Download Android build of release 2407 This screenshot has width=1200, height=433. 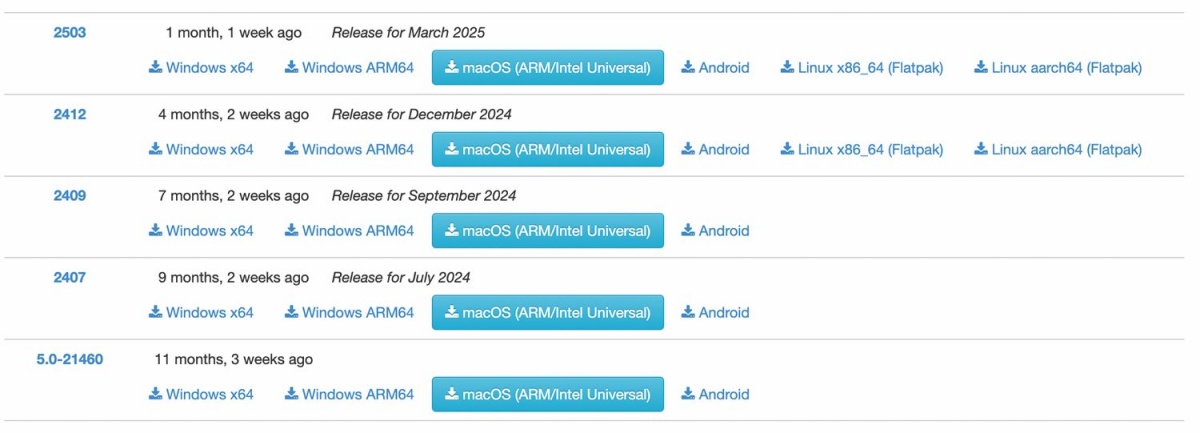tap(715, 313)
